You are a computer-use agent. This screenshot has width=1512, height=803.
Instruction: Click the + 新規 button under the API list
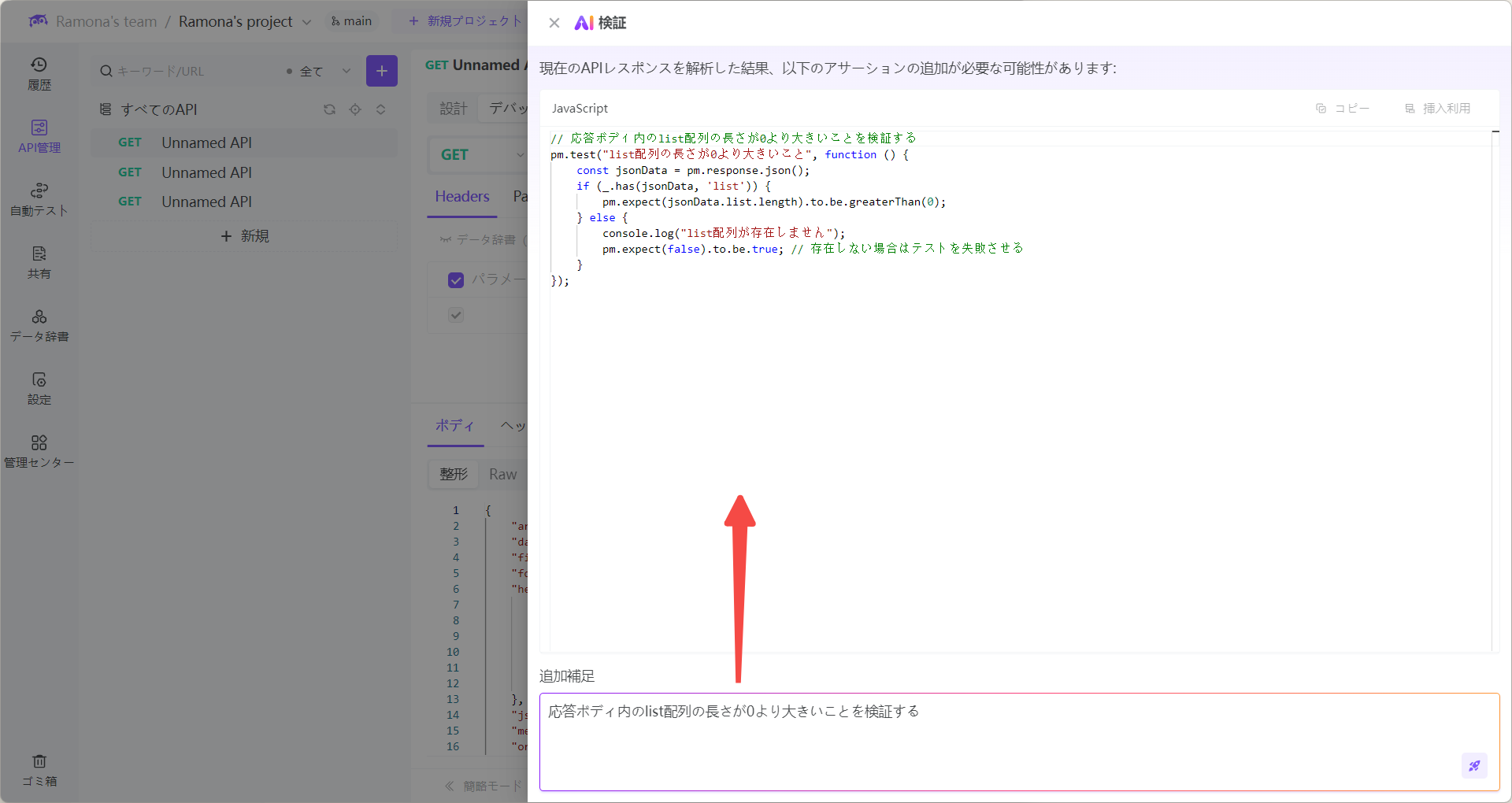point(244,236)
